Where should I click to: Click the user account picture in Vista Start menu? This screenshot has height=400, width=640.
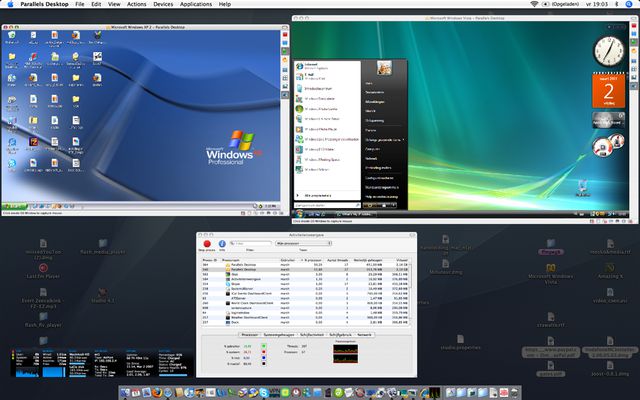coord(384,68)
